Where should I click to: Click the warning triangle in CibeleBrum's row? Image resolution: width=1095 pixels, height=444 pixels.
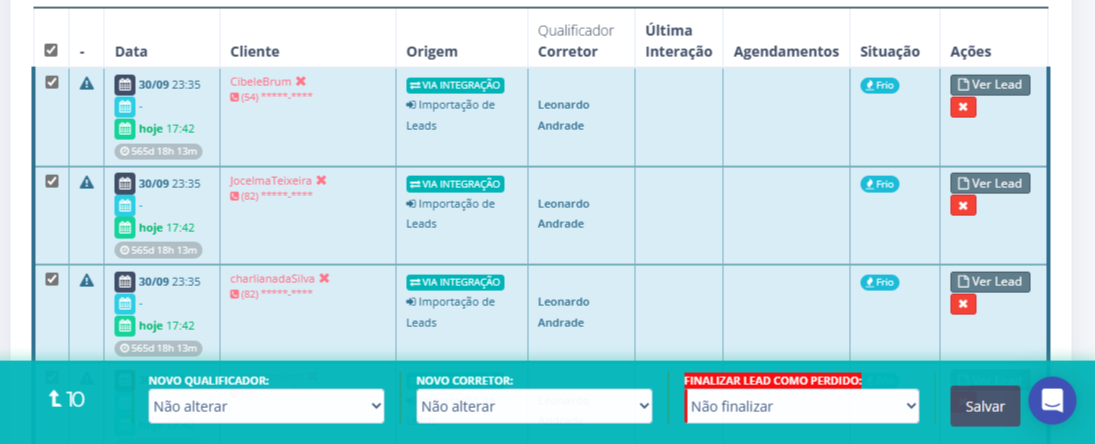pyautogui.click(x=87, y=84)
